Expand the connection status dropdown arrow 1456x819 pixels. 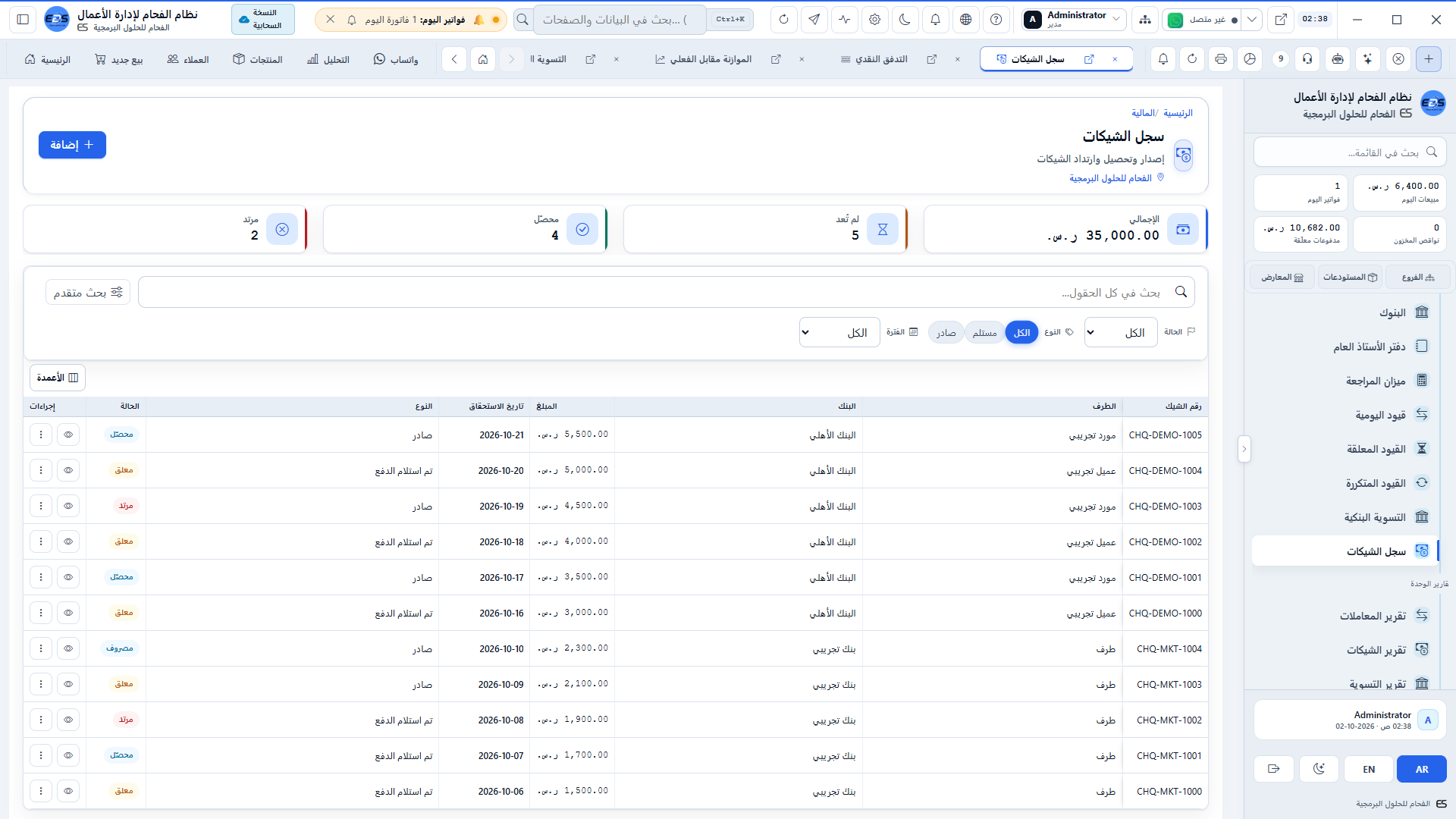pos(1252,20)
